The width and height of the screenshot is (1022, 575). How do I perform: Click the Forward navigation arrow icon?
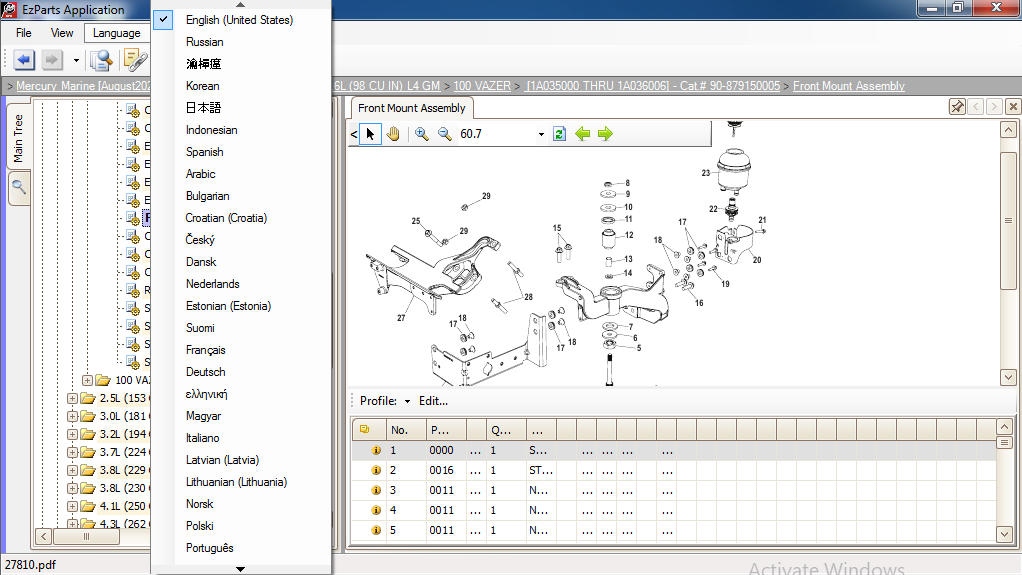click(51, 61)
